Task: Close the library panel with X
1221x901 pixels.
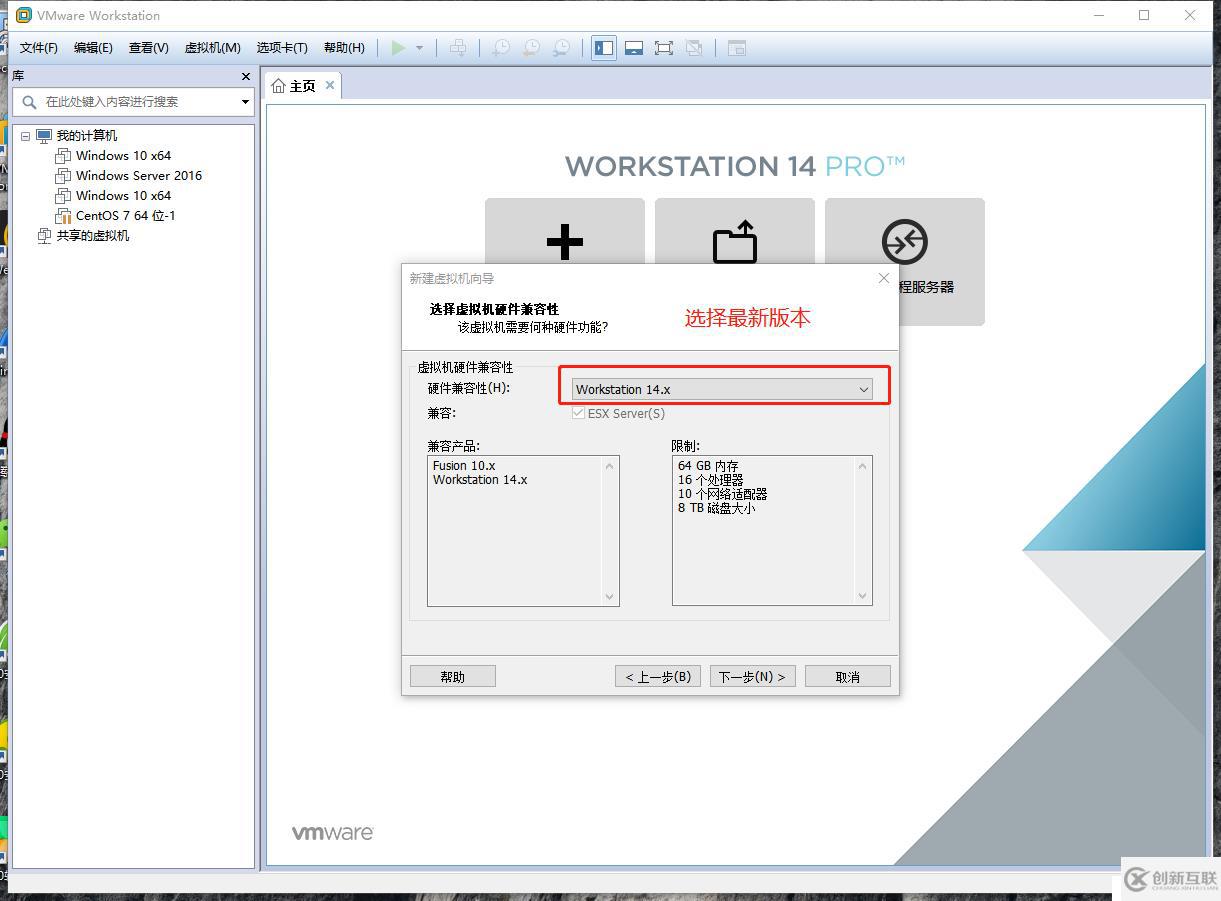Action: [246, 76]
